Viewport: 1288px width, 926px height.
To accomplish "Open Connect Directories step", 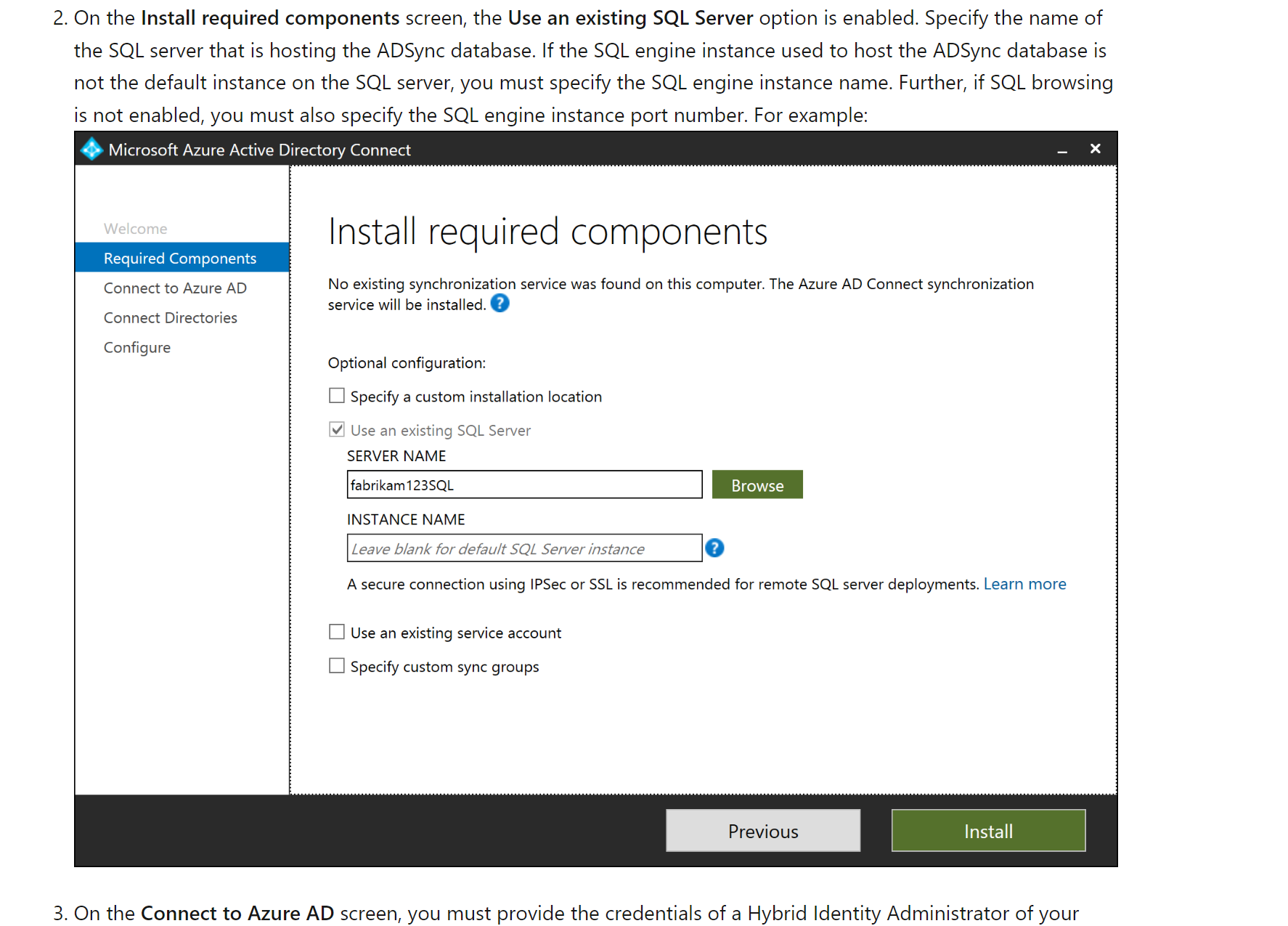I will coord(171,318).
